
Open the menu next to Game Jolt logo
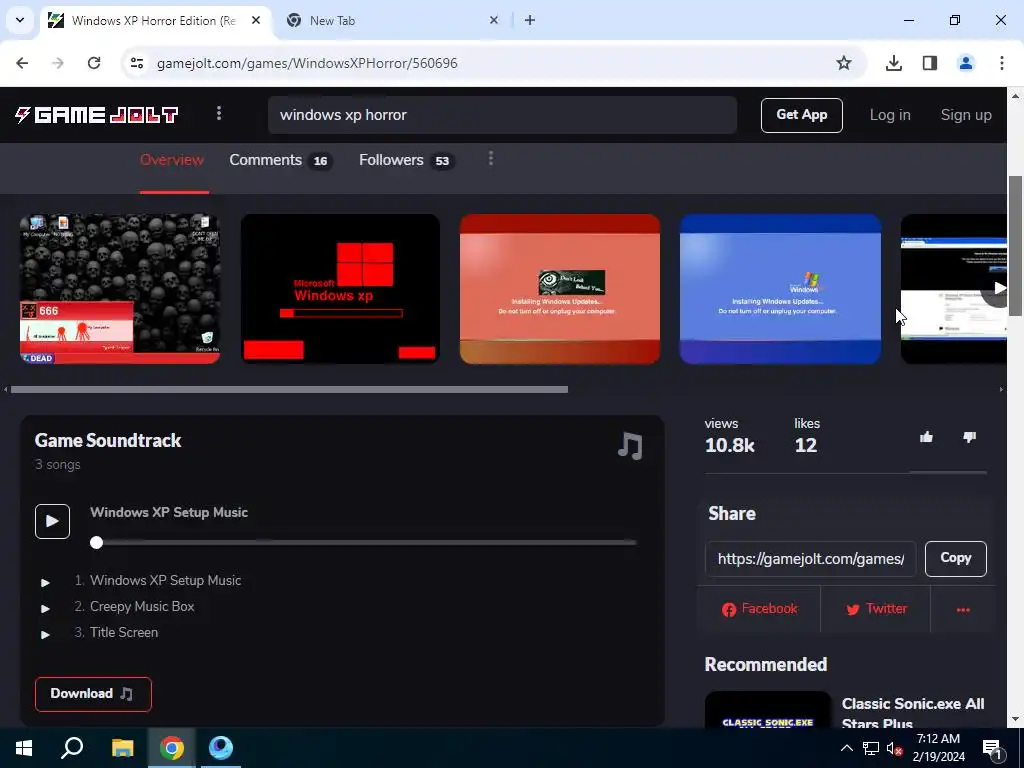coord(219,114)
